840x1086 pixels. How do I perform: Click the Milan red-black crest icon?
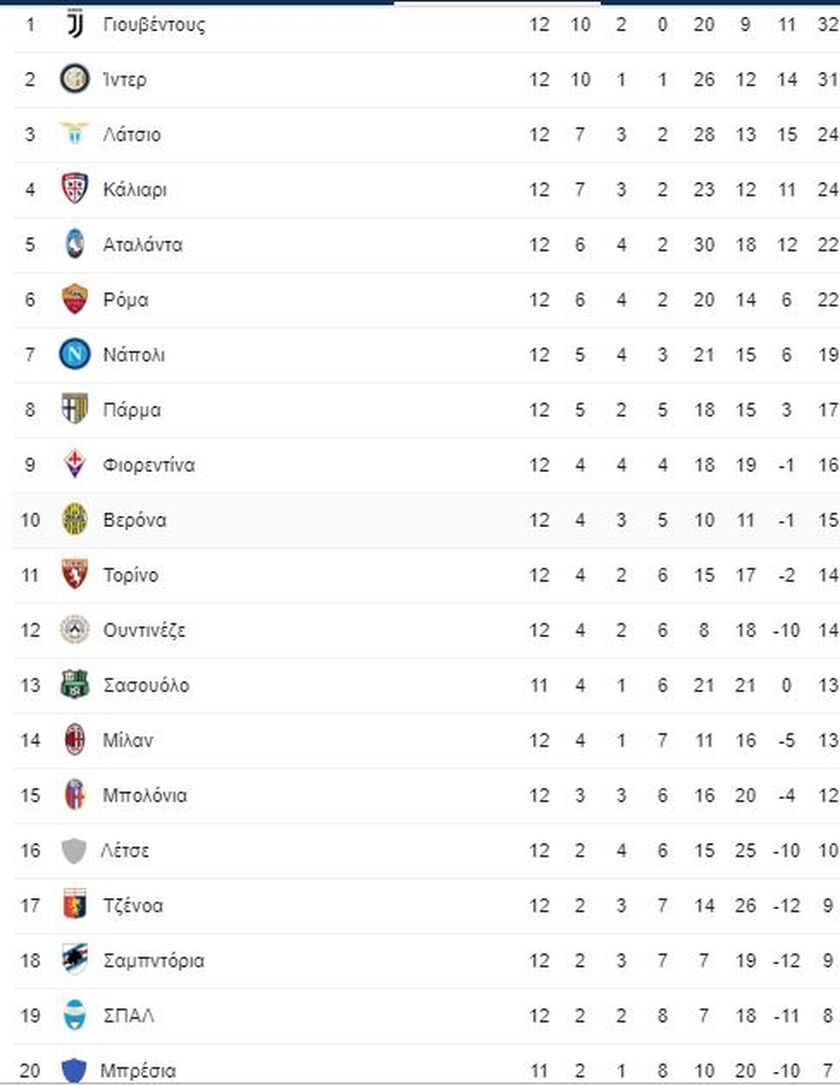[75, 740]
